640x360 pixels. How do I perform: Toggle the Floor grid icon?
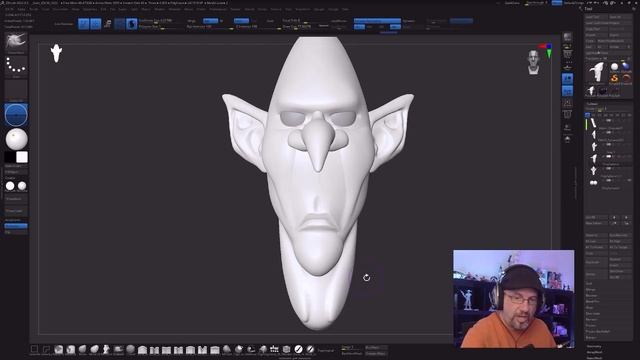point(567,67)
